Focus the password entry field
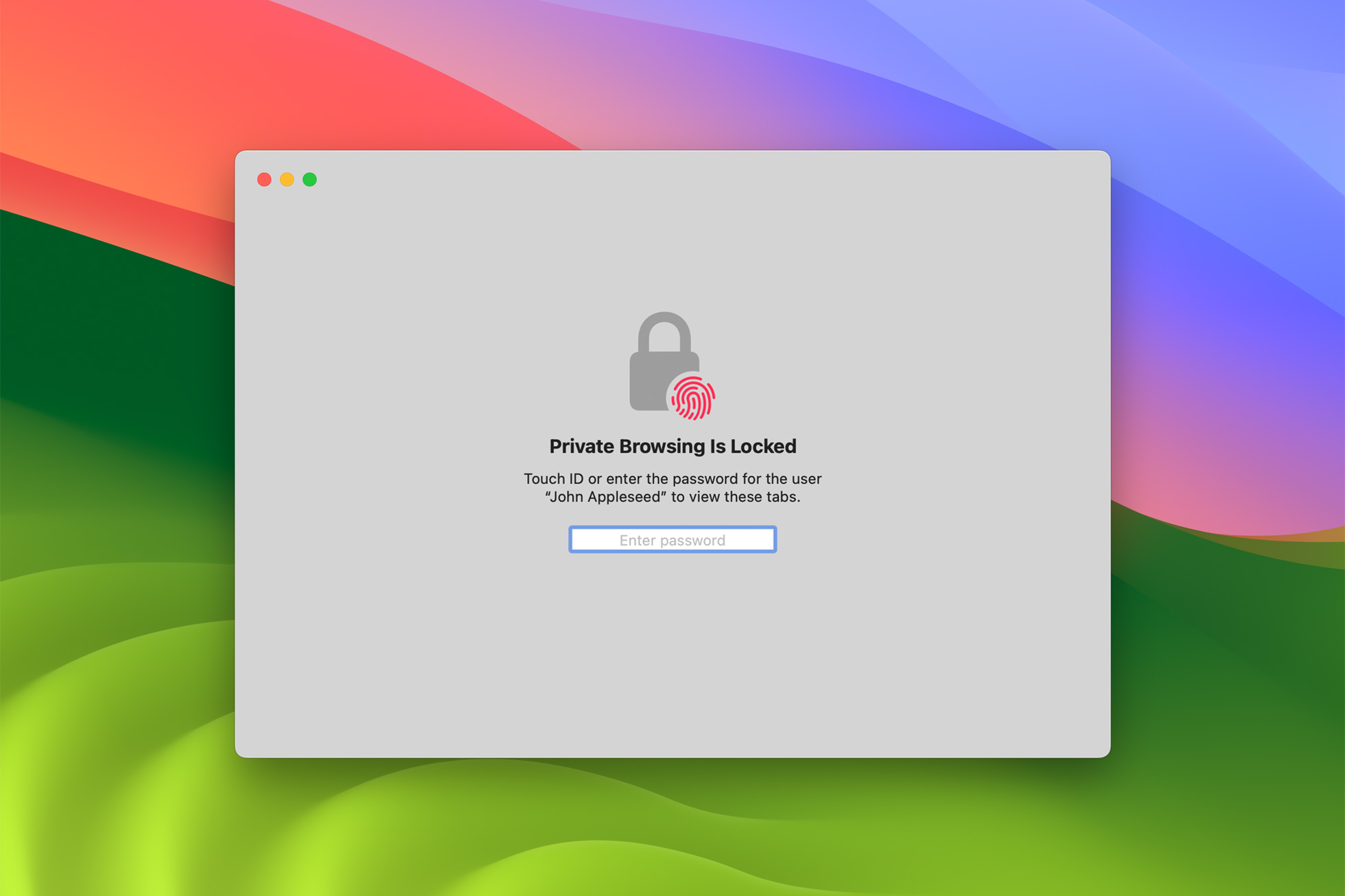 point(672,540)
